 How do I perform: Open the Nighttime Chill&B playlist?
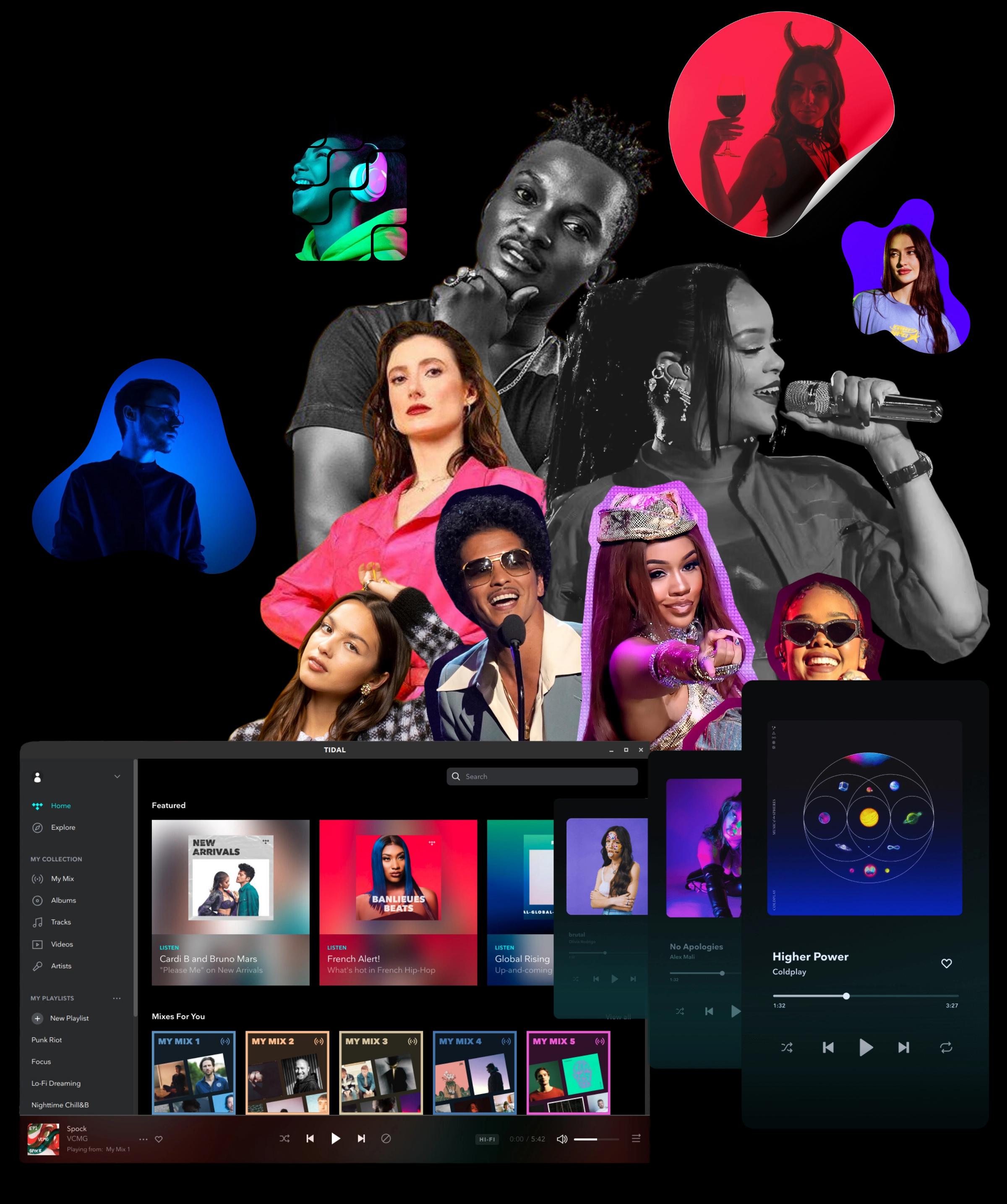point(60,1105)
